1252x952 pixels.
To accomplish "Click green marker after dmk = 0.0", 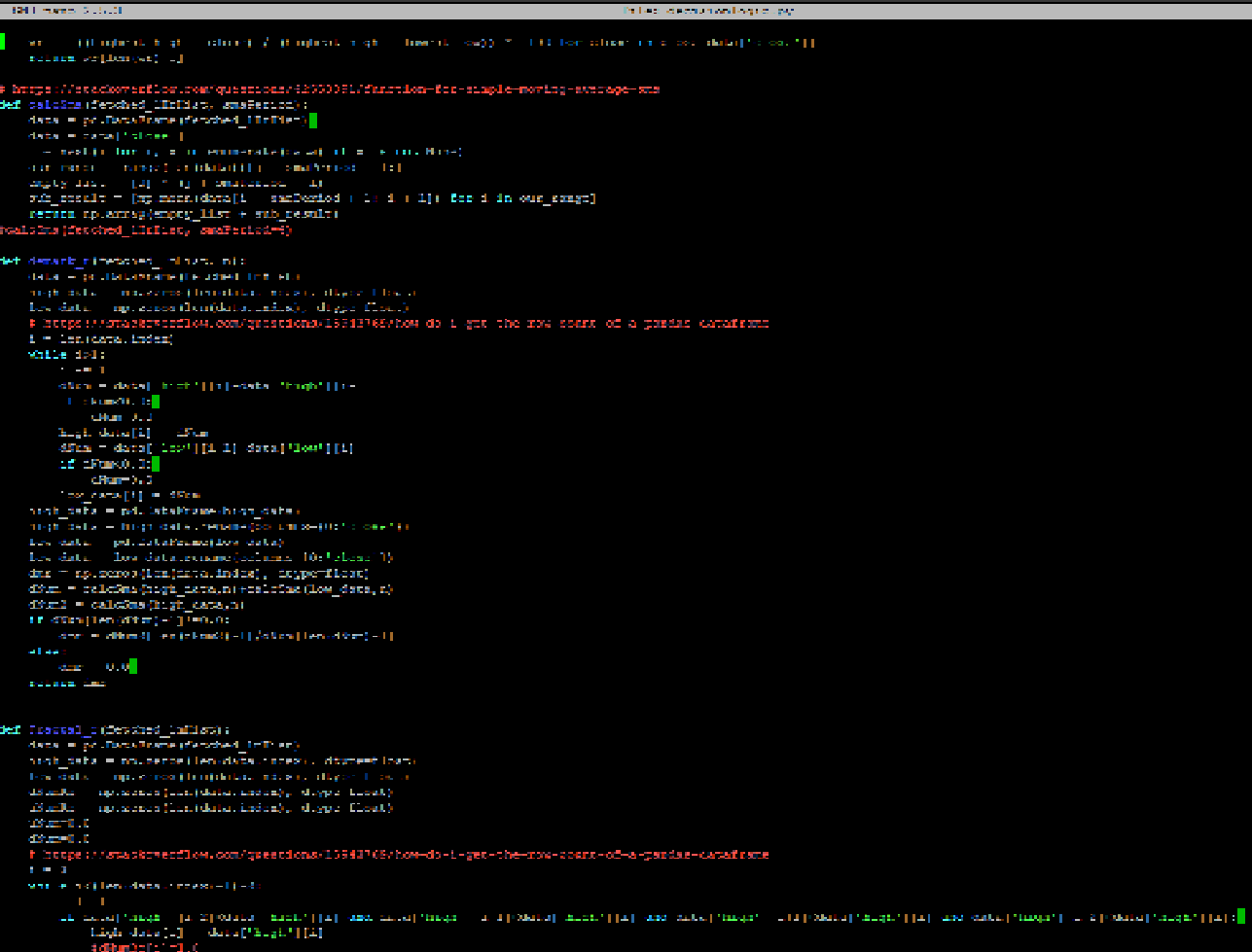I will coord(132,666).
